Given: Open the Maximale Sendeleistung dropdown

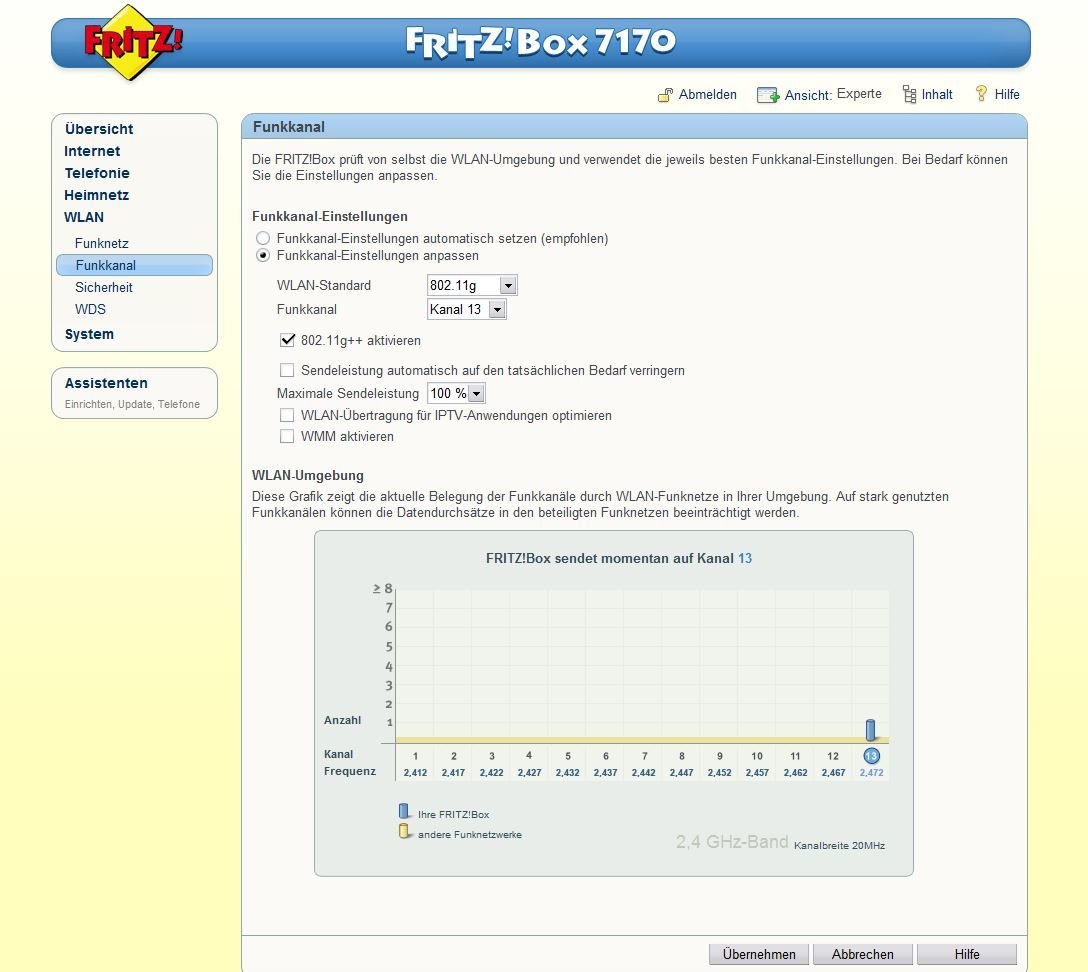Looking at the screenshot, I should [x=456, y=393].
